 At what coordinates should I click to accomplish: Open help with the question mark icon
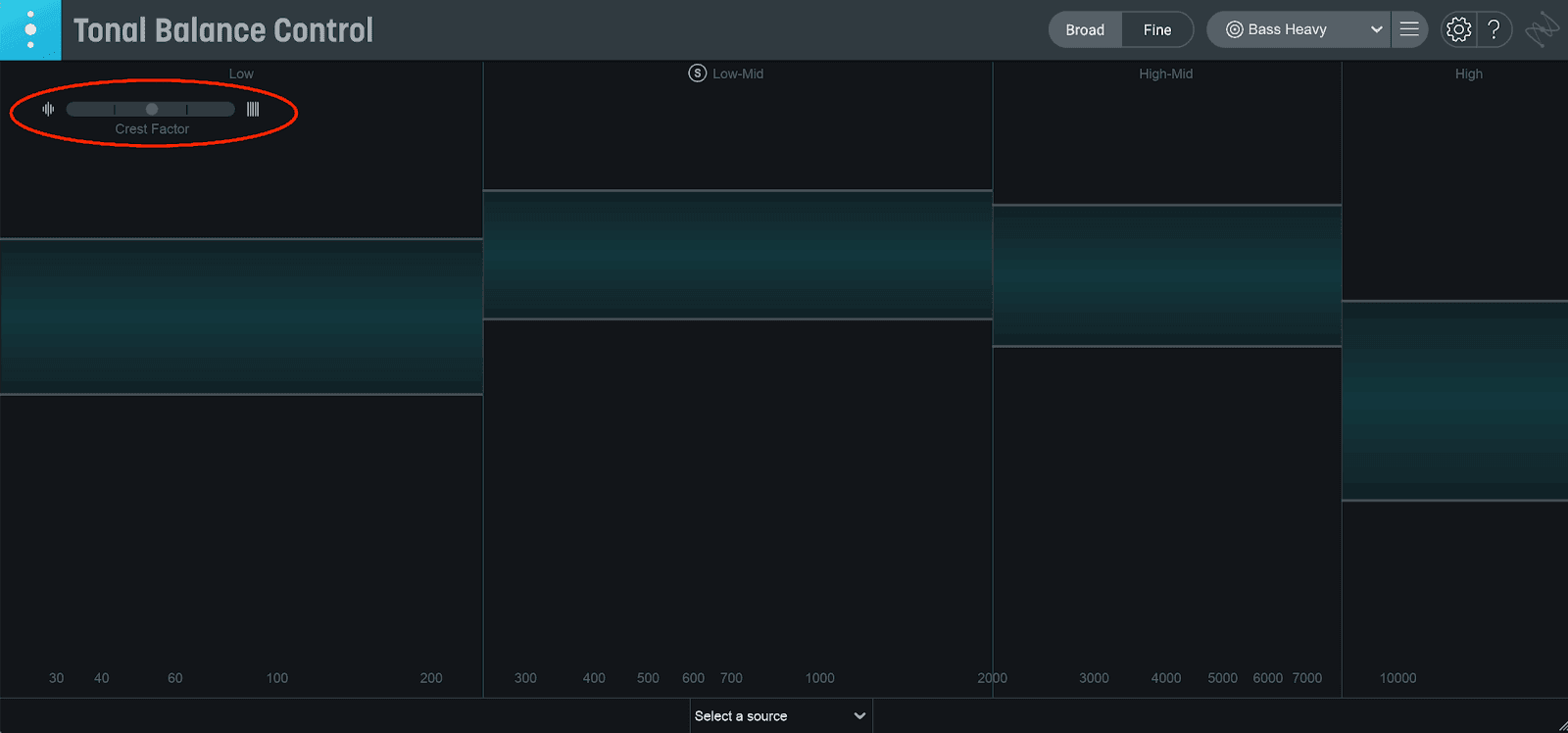point(1494,29)
